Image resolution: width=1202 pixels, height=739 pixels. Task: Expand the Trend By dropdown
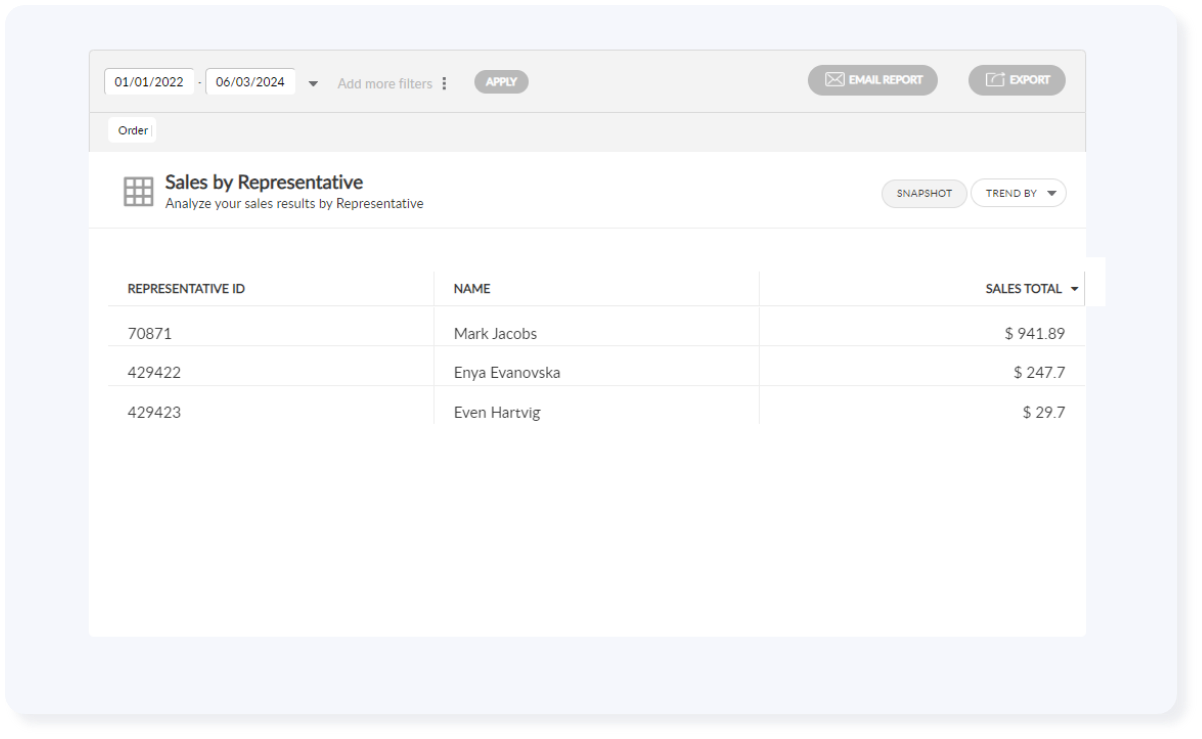(x=1050, y=194)
